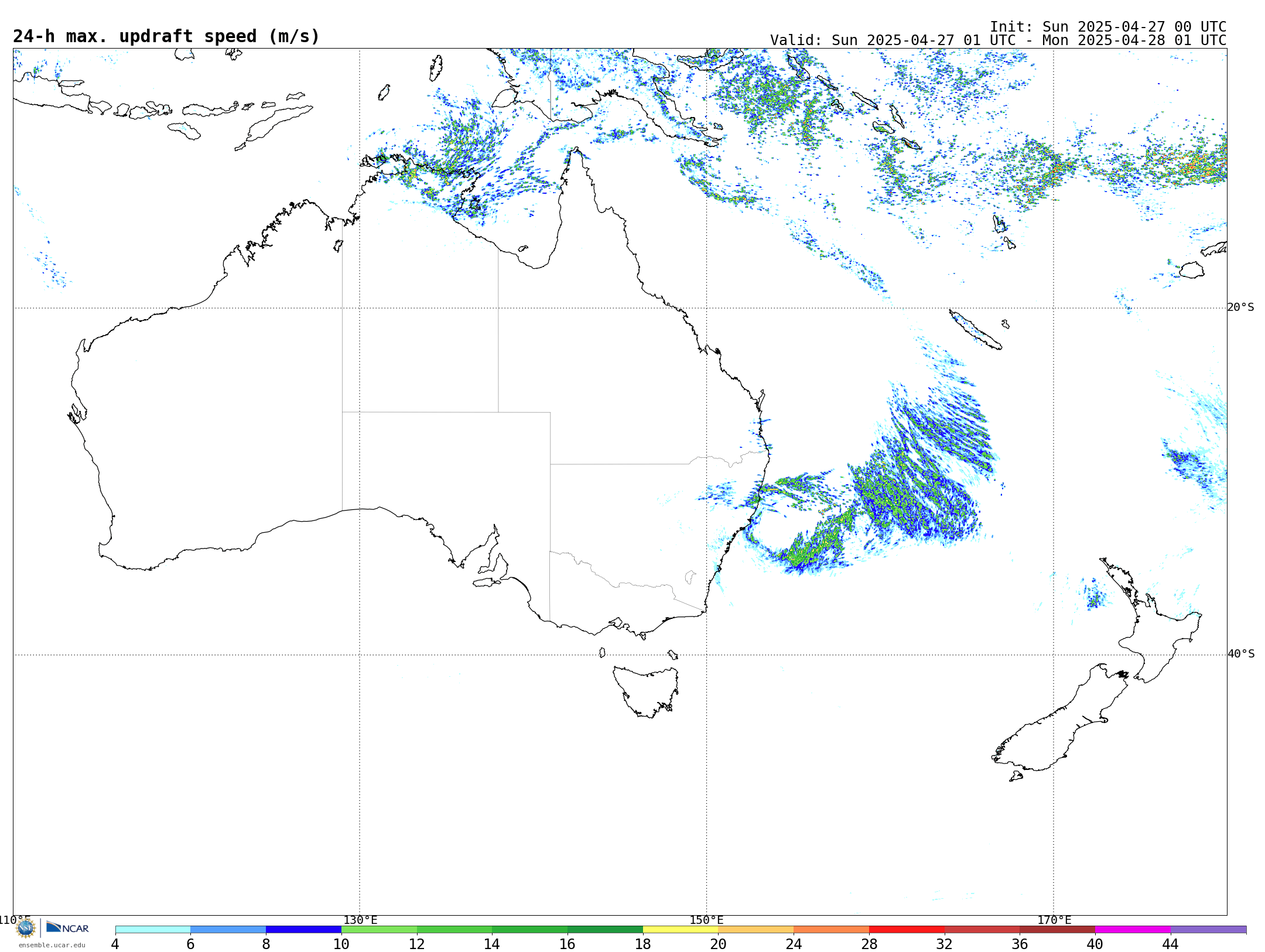Pick the pure blue 8–10 colorbar swatch
The height and width of the screenshot is (952, 1265).
pos(303,930)
